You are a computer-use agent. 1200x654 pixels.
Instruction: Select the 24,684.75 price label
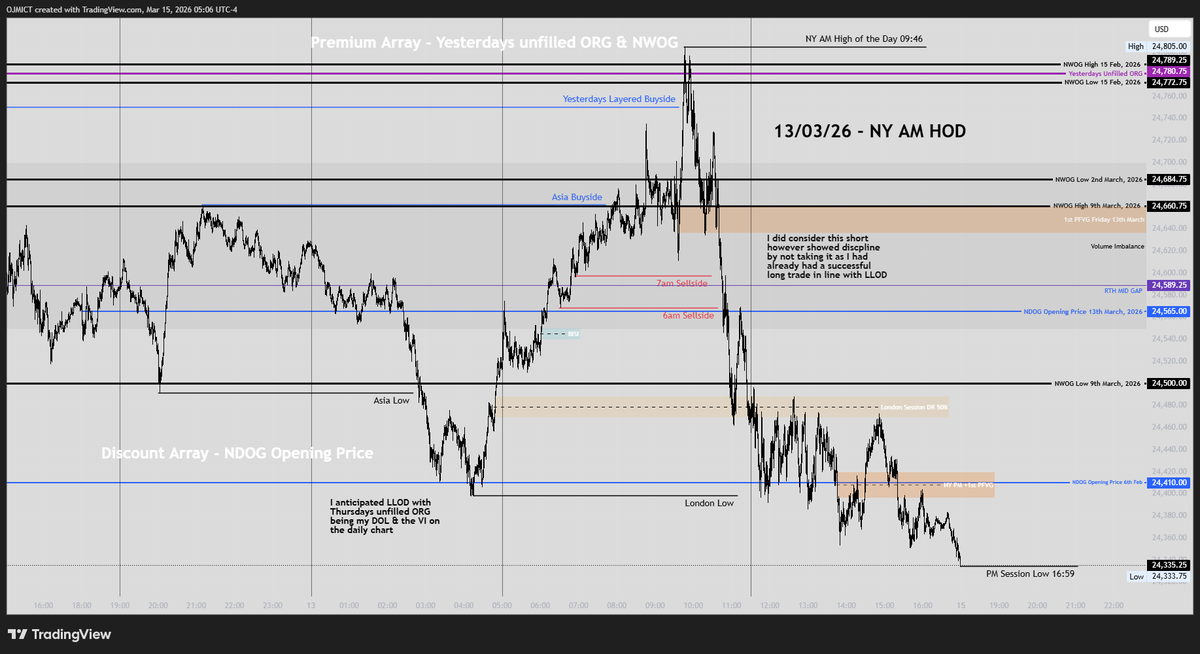click(x=1168, y=180)
